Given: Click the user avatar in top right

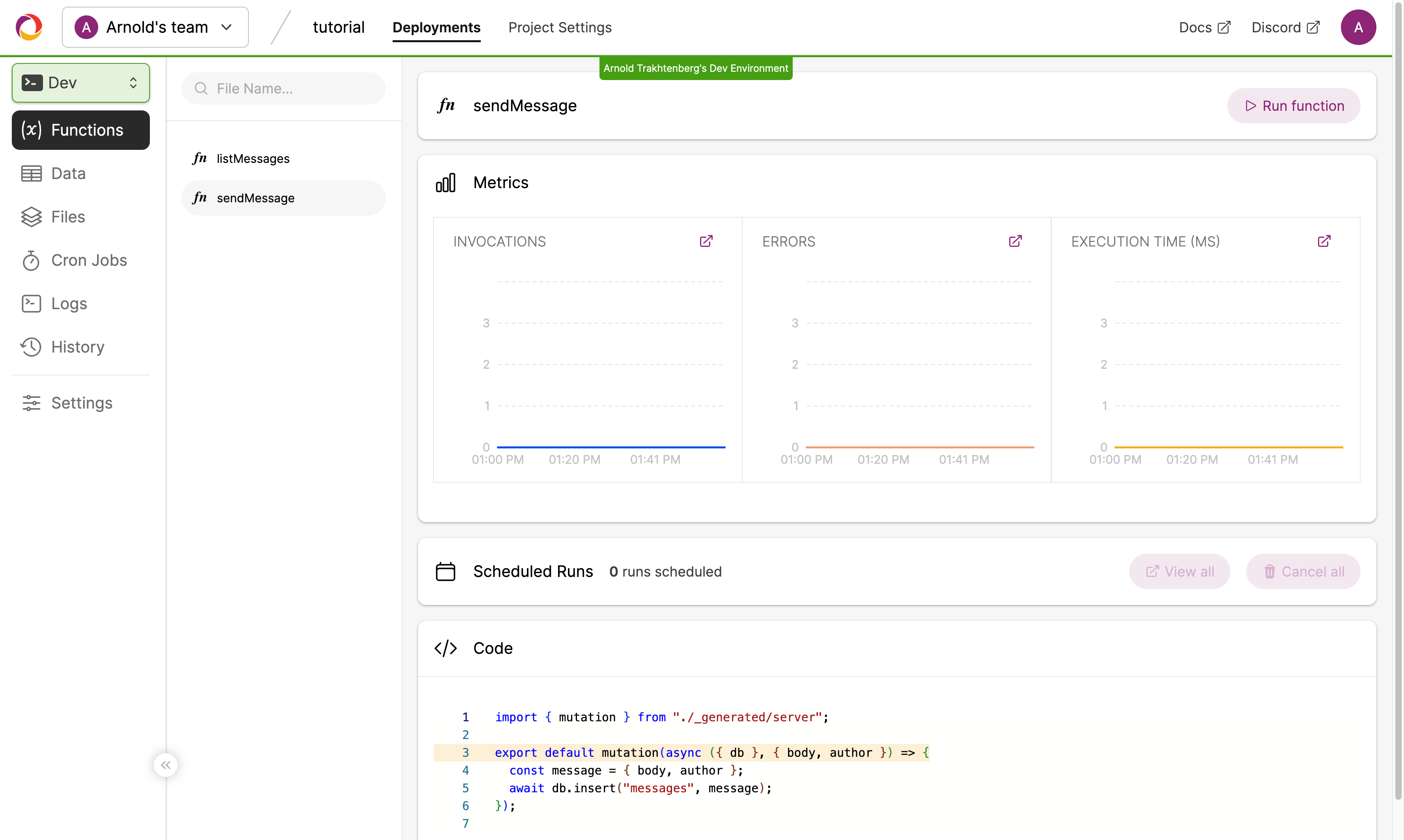Looking at the screenshot, I should [1357, 27].
